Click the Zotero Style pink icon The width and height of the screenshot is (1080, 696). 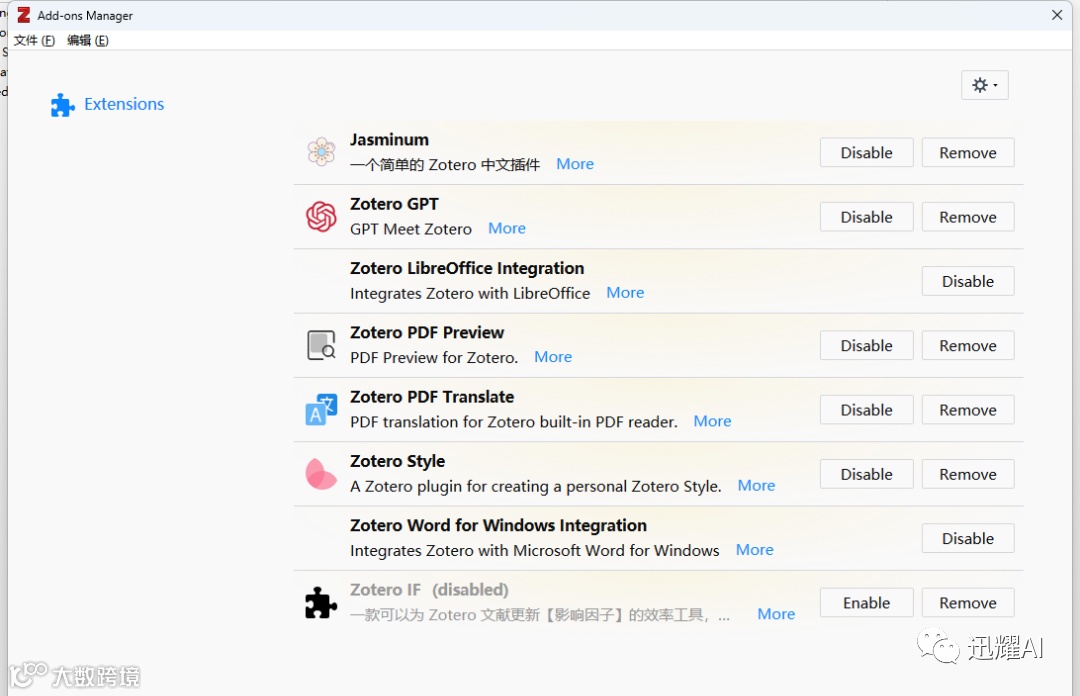(x=321, y=474)
